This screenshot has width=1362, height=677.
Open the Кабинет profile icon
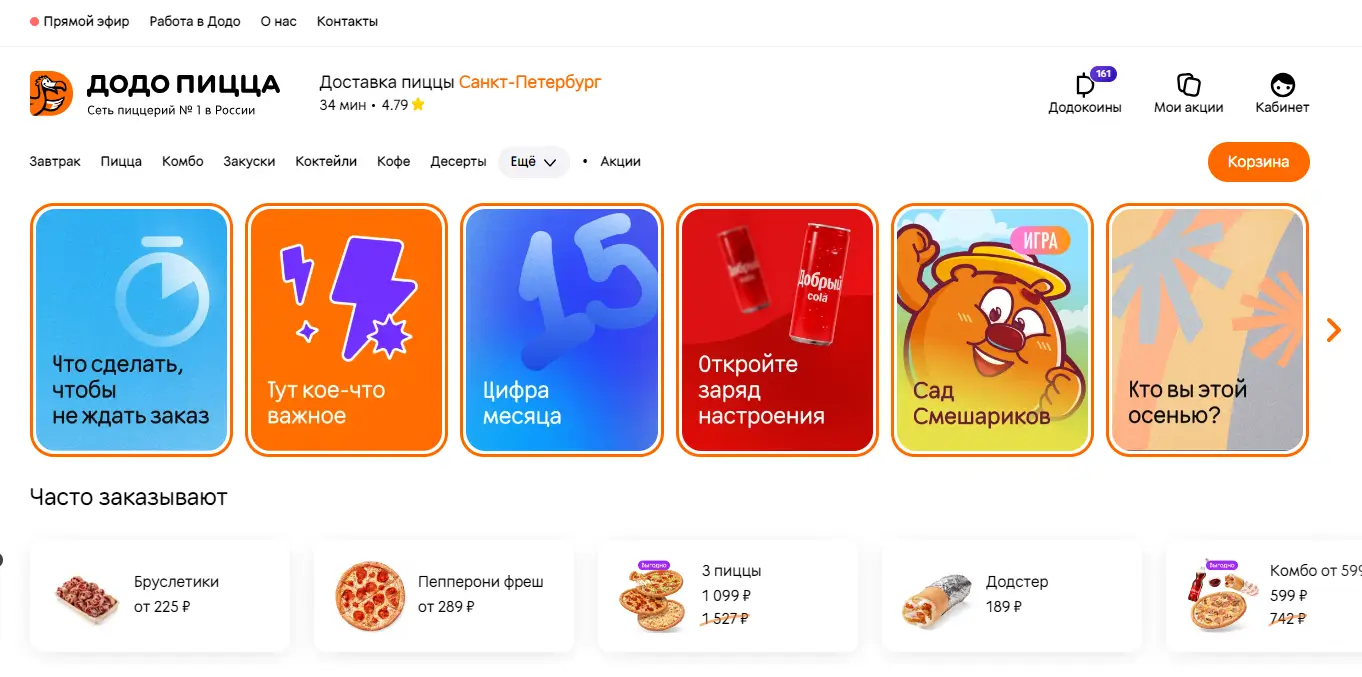click(x=1282, y=85)
